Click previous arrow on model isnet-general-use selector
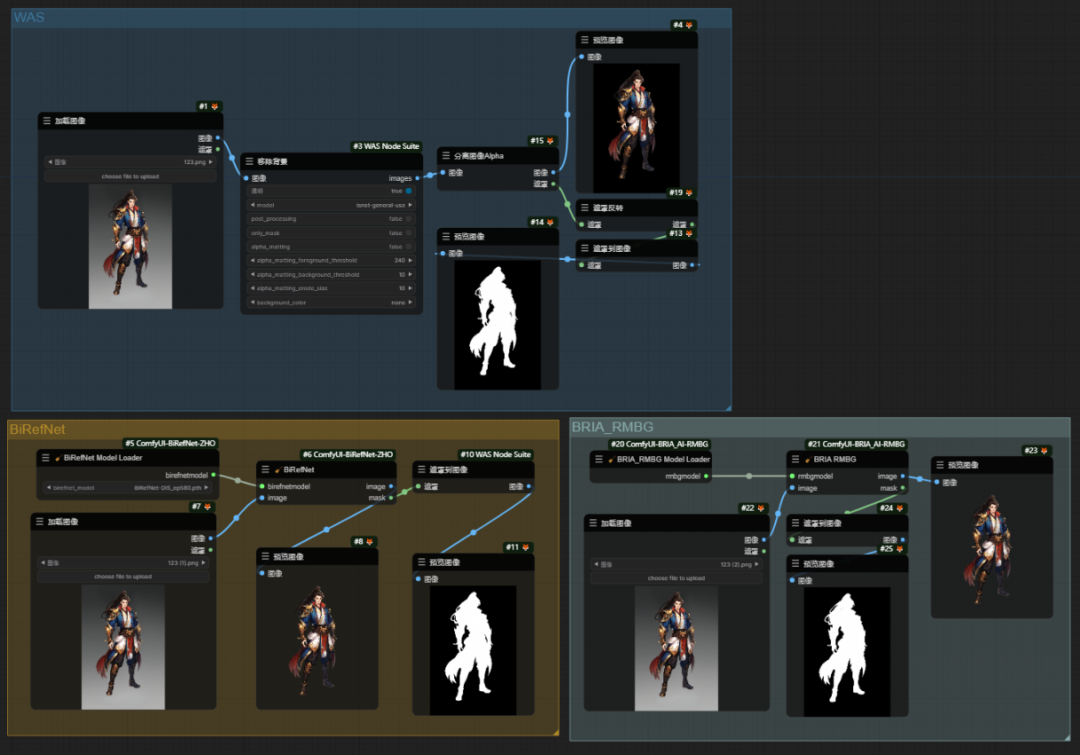 (252, 205)
